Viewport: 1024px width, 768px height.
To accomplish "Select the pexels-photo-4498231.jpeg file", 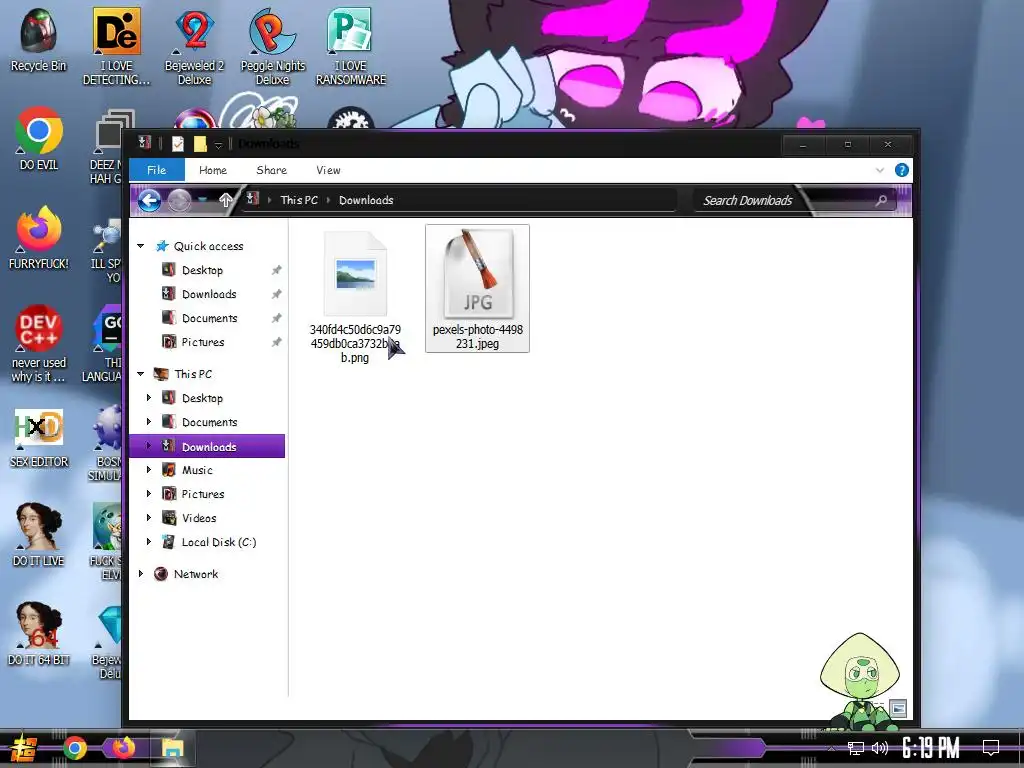I will point(477,288).
